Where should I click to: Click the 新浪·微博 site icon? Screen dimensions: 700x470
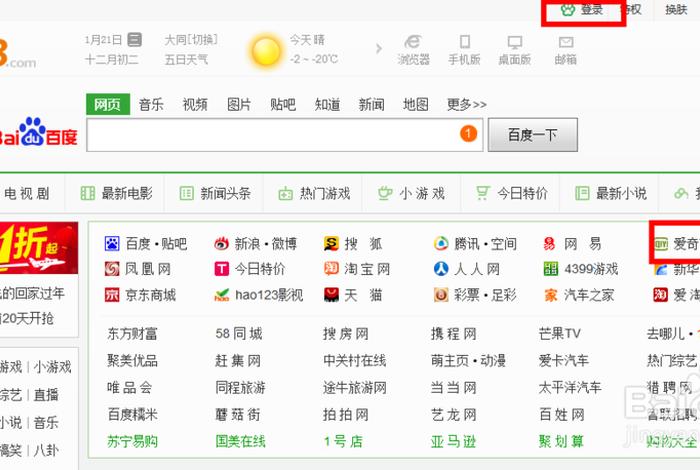point(222,244)
